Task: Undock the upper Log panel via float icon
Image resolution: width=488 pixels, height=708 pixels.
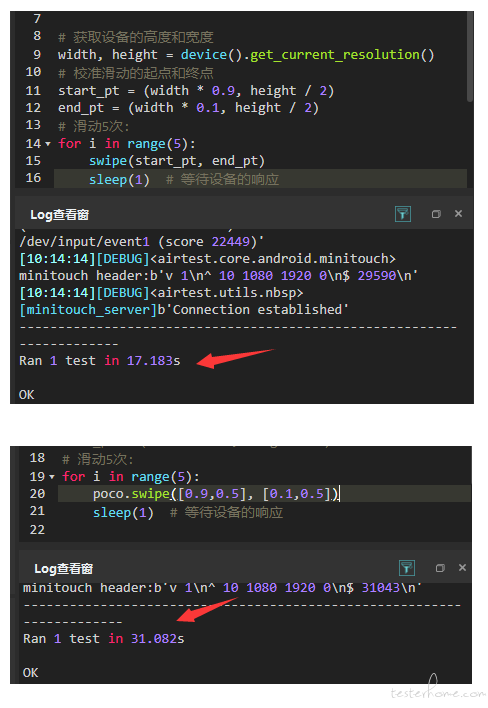Action: [436, 214]
